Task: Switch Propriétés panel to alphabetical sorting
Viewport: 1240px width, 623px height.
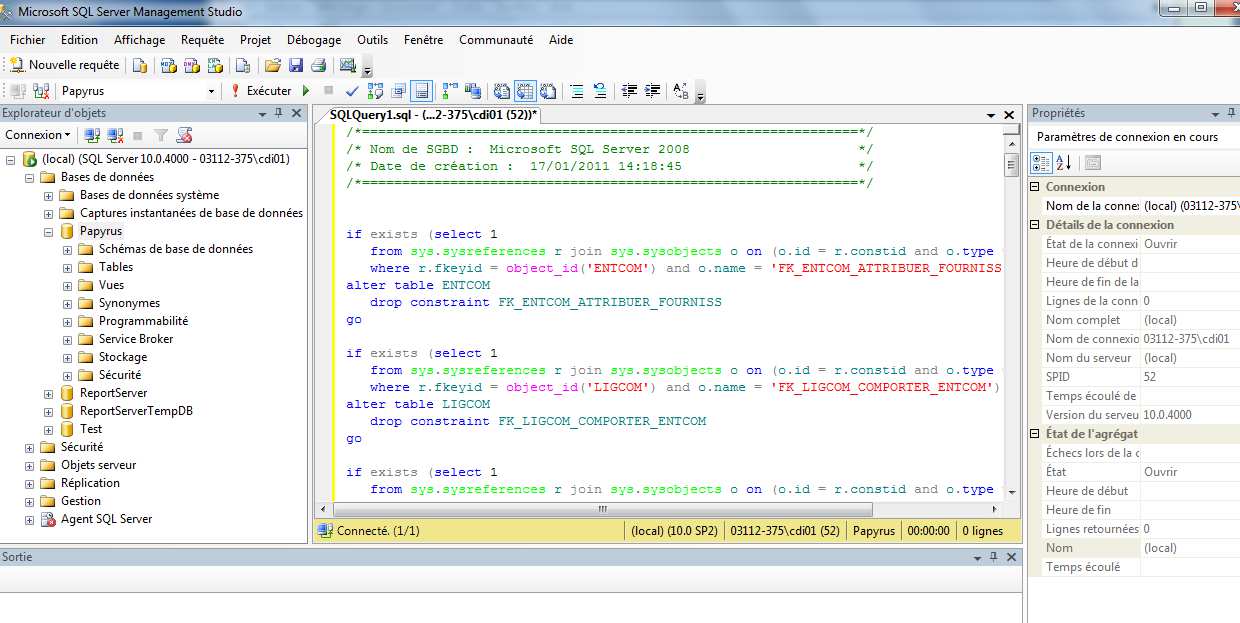Action: (1063, 162)
